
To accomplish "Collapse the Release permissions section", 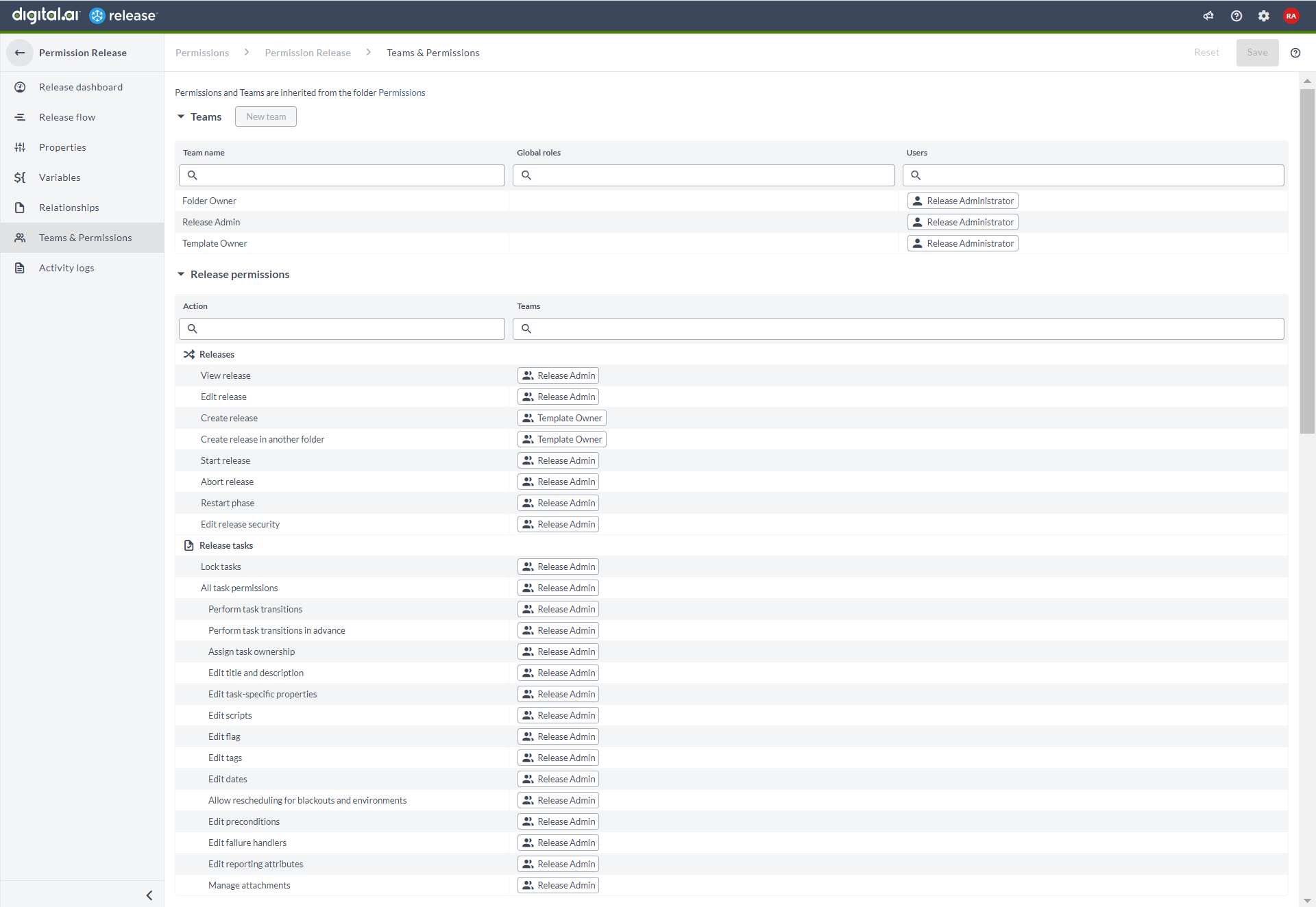I will (x=182, y=274).
